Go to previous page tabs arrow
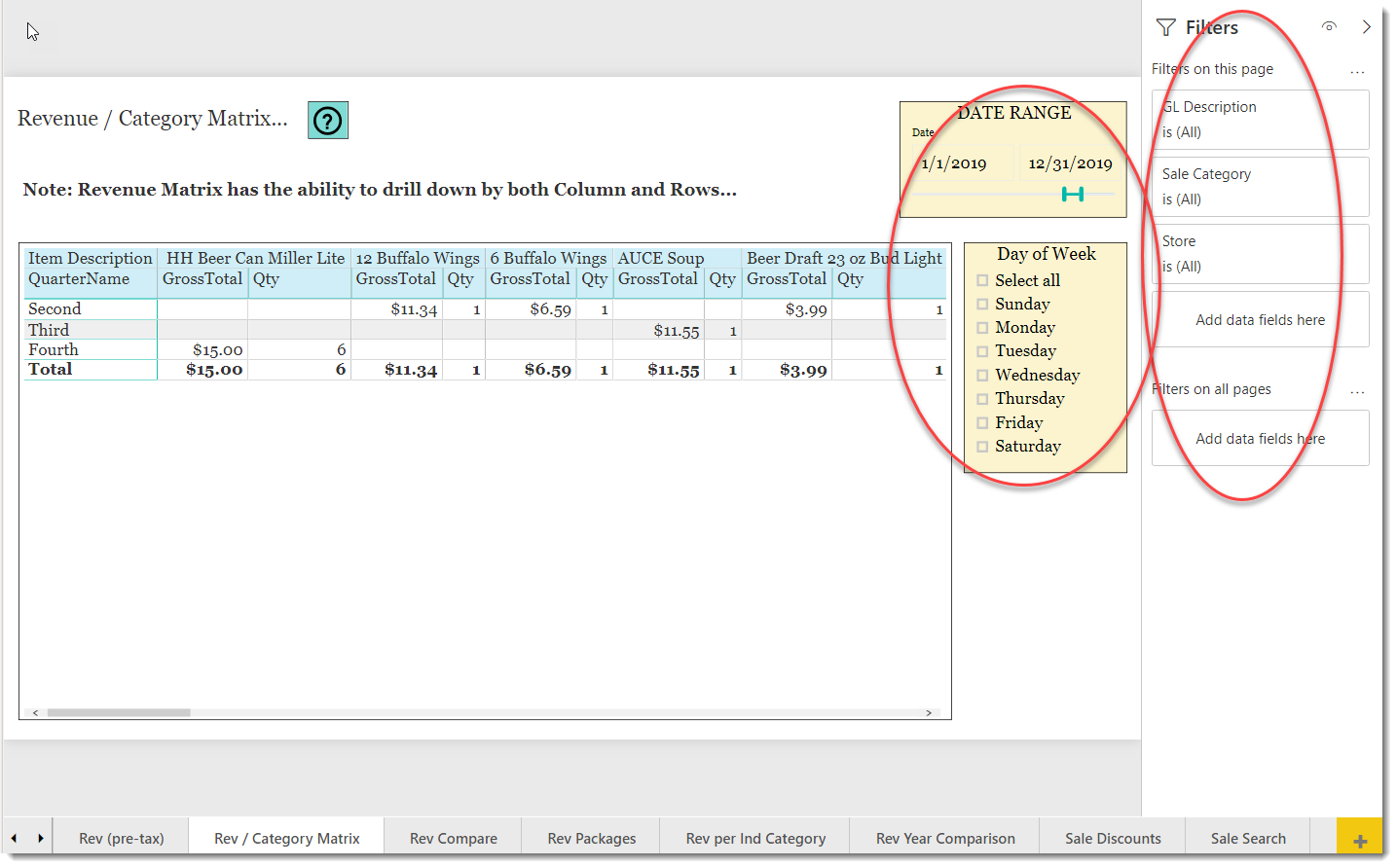Image resolution: width=1397 pixels, height=868 pixels. point(14,838)
